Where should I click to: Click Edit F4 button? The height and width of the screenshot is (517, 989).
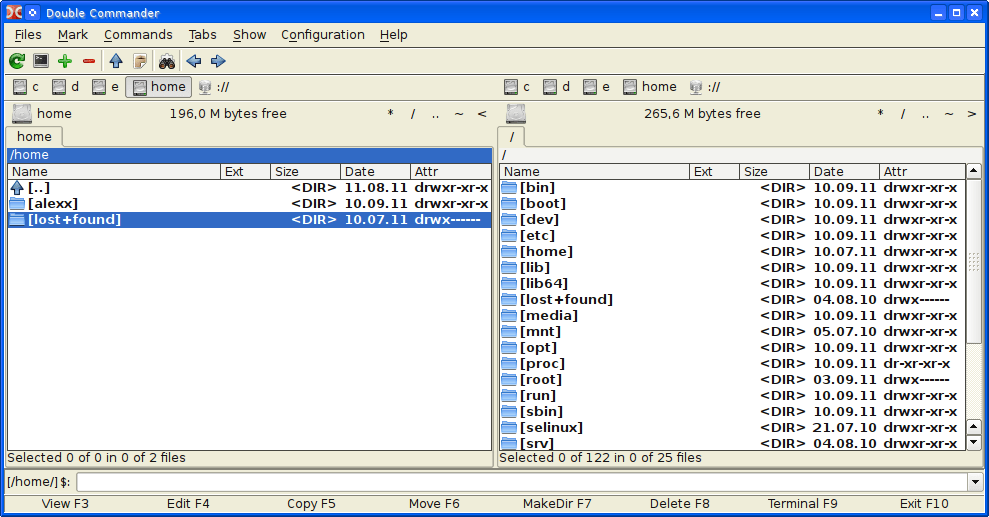pos(188,504)
